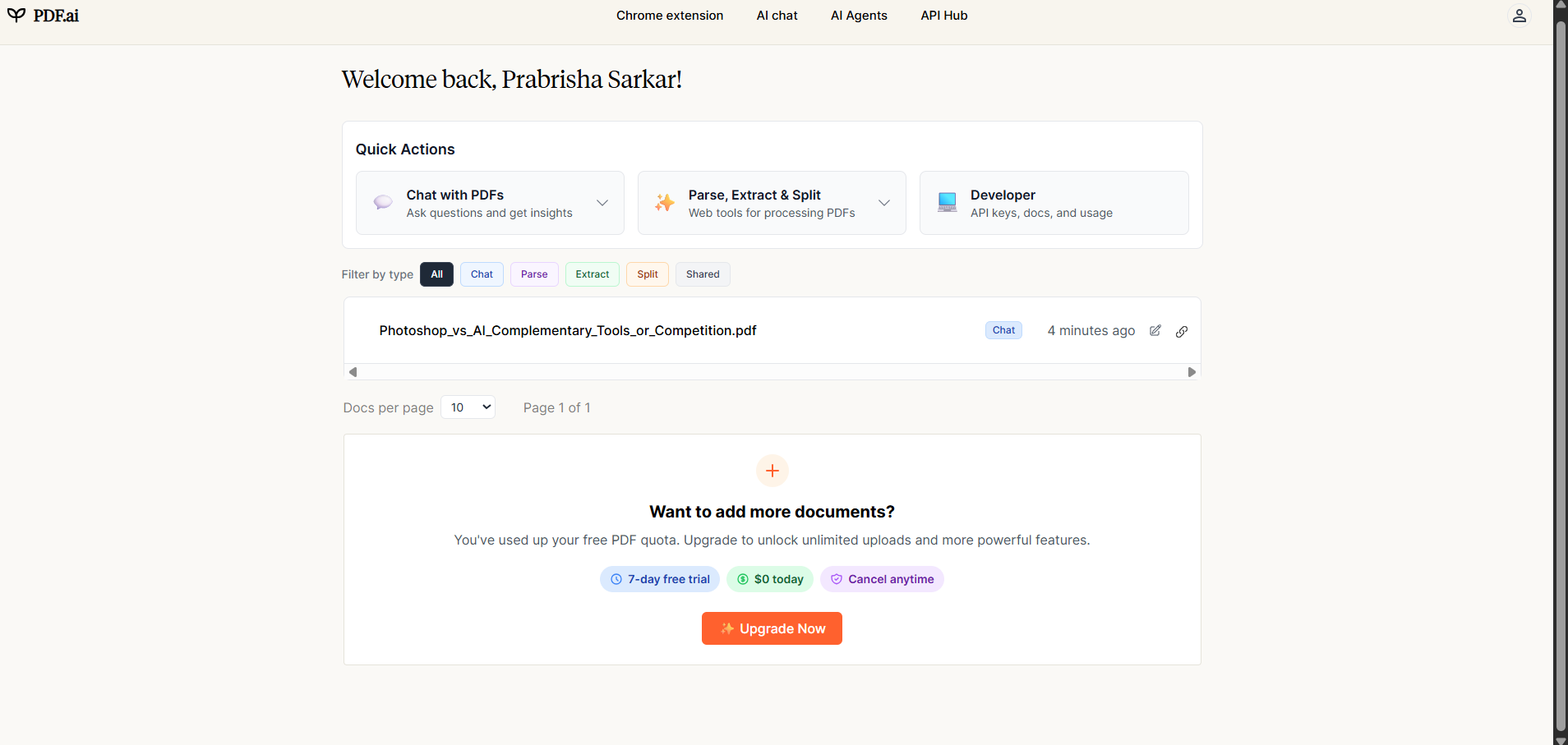Filter documents by Shared type
Viewport: 1568px width, 745px height.
[x=703, y=274]
